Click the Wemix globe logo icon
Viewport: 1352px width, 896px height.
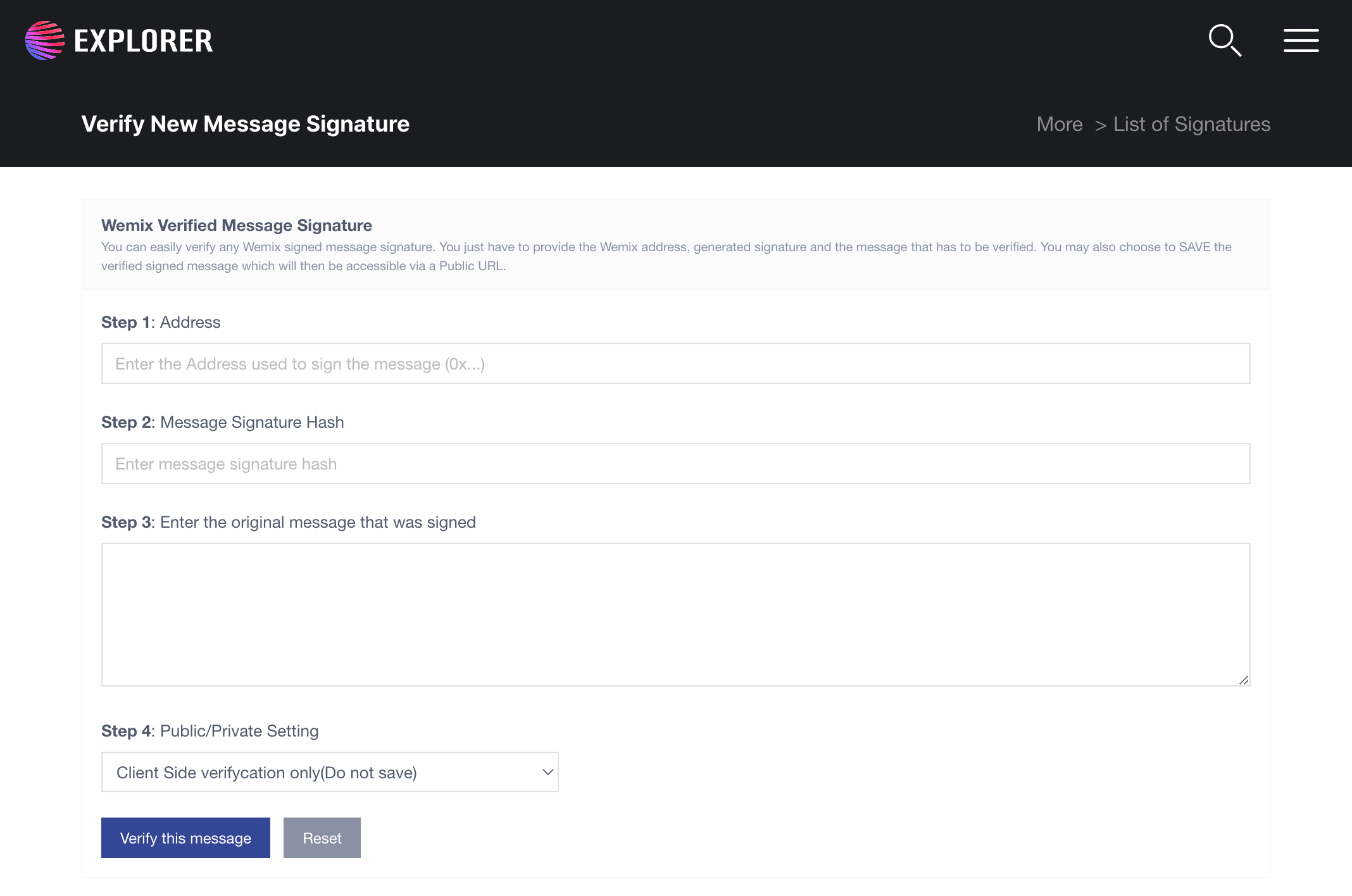click(45, 40)
